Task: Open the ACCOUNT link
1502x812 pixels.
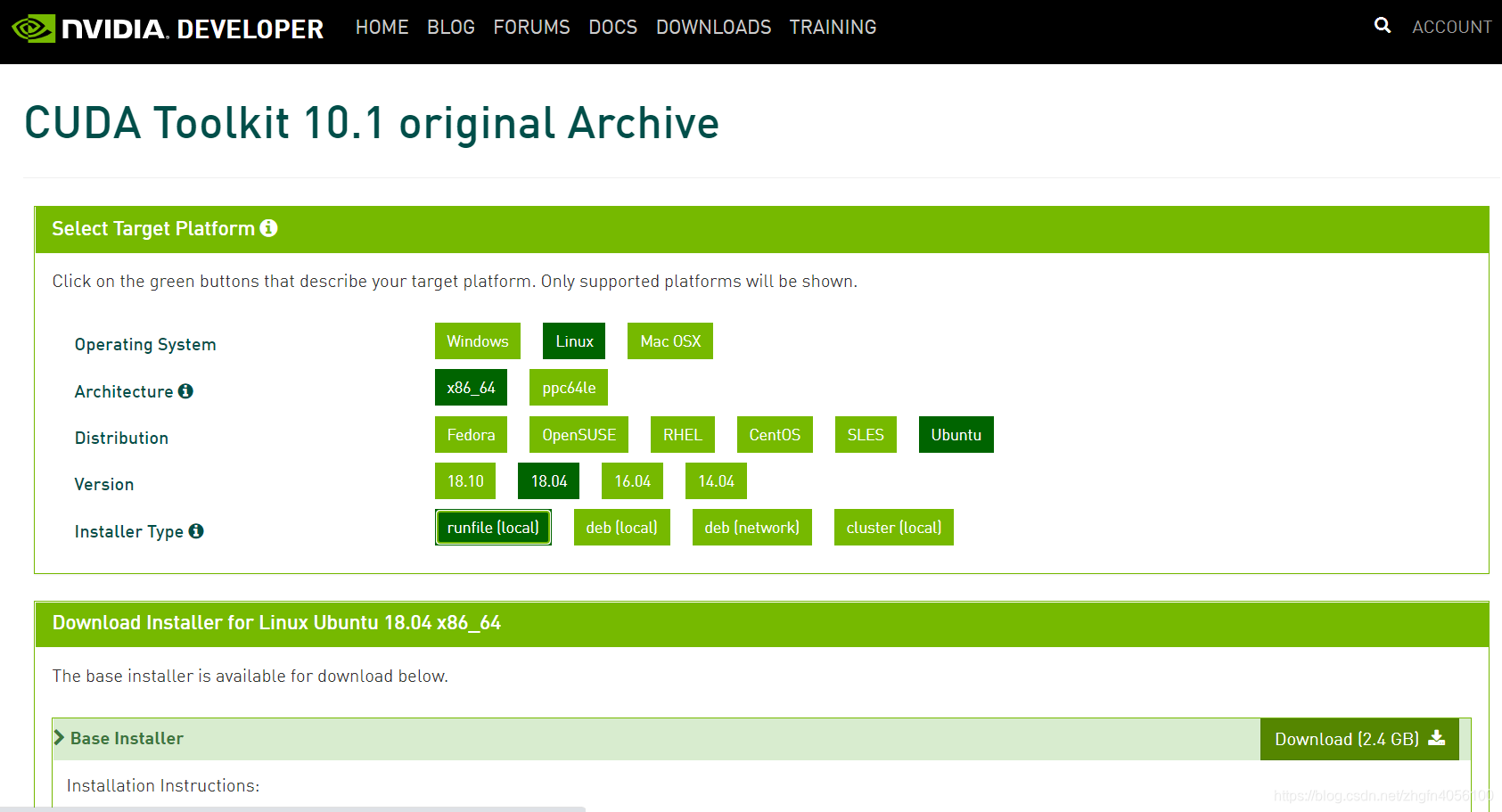Action: [x=1451, y=28]
